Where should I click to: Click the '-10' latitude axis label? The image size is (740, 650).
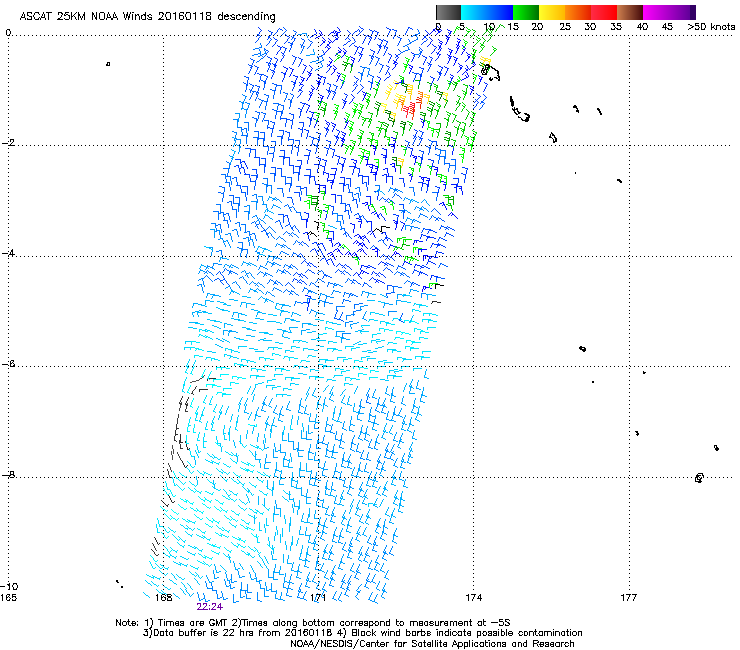9,586
